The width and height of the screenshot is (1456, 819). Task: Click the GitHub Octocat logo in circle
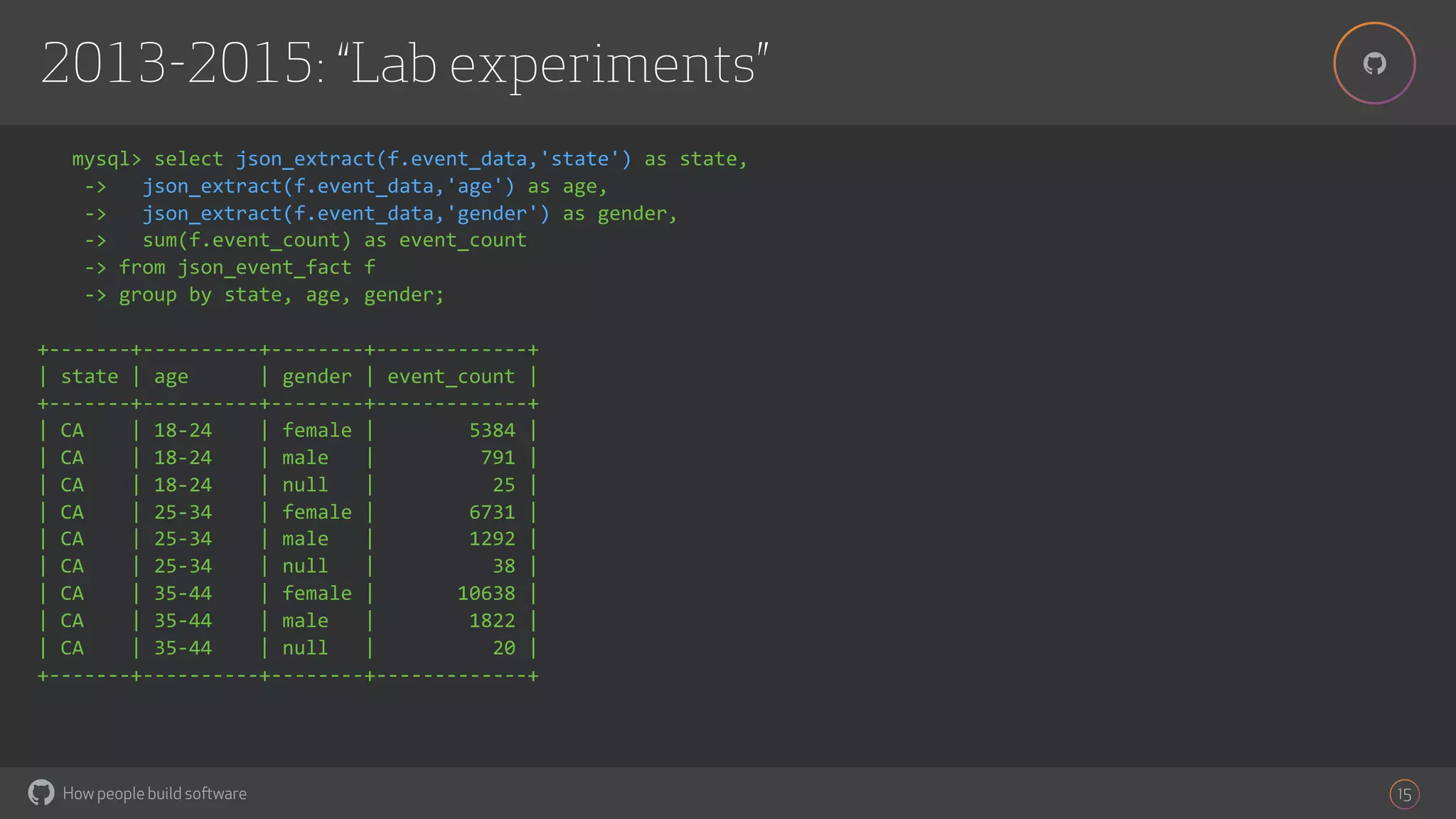pos(1374,63)
